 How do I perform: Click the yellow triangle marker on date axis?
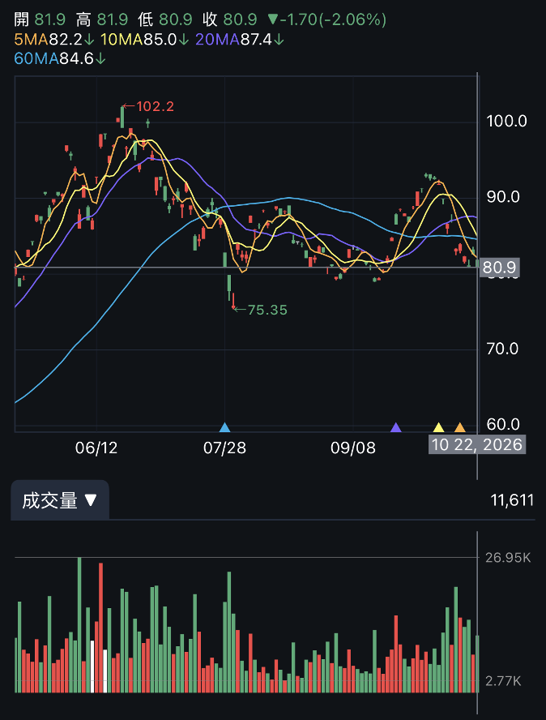point(439,428)
